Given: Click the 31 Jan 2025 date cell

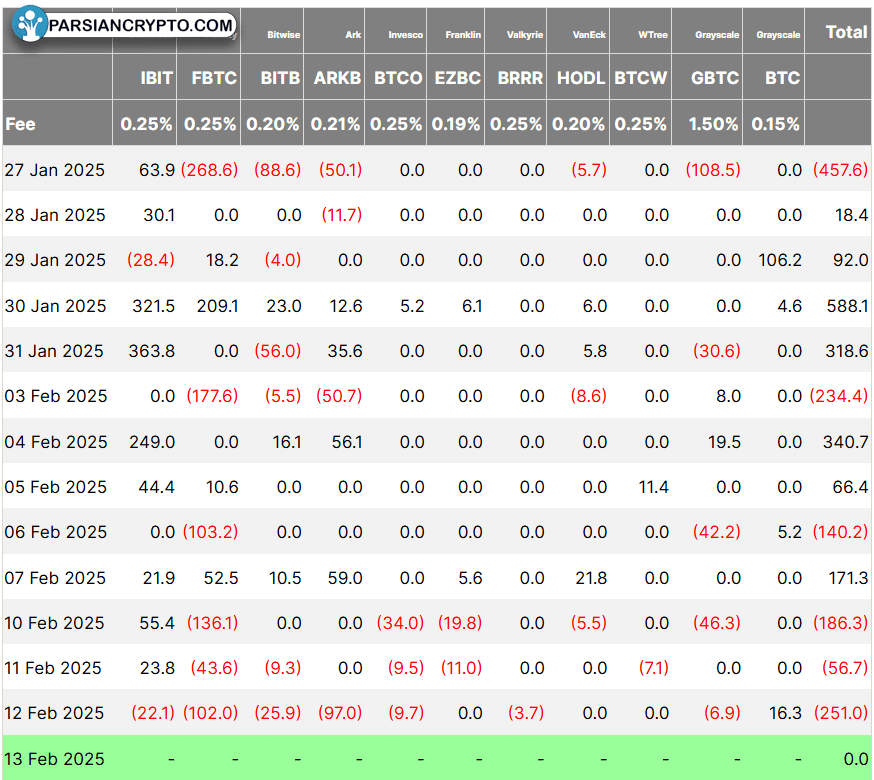Looking at the screenshot, I should tap(54, 351).
